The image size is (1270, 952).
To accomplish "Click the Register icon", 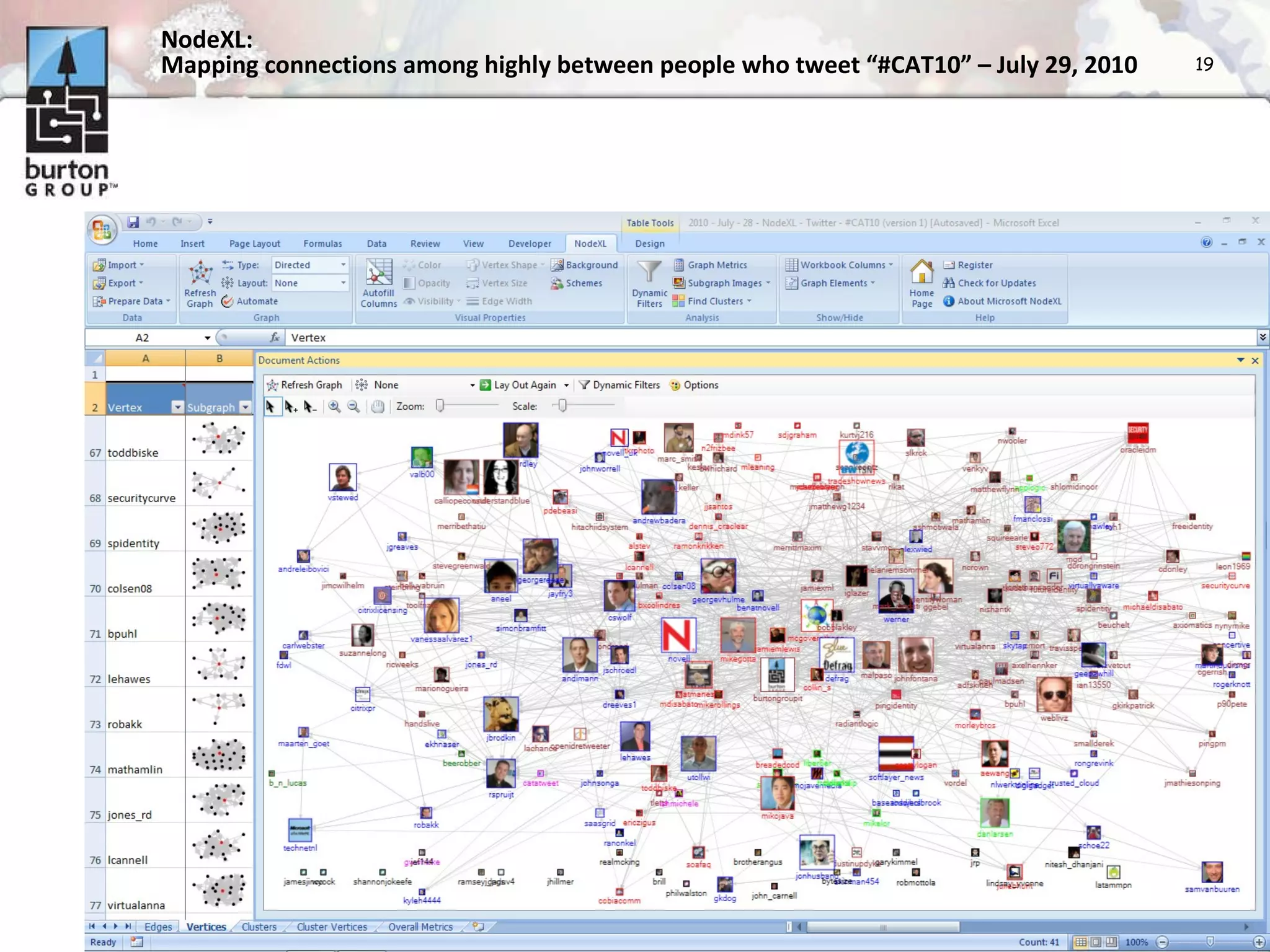I will coord(949,265).
